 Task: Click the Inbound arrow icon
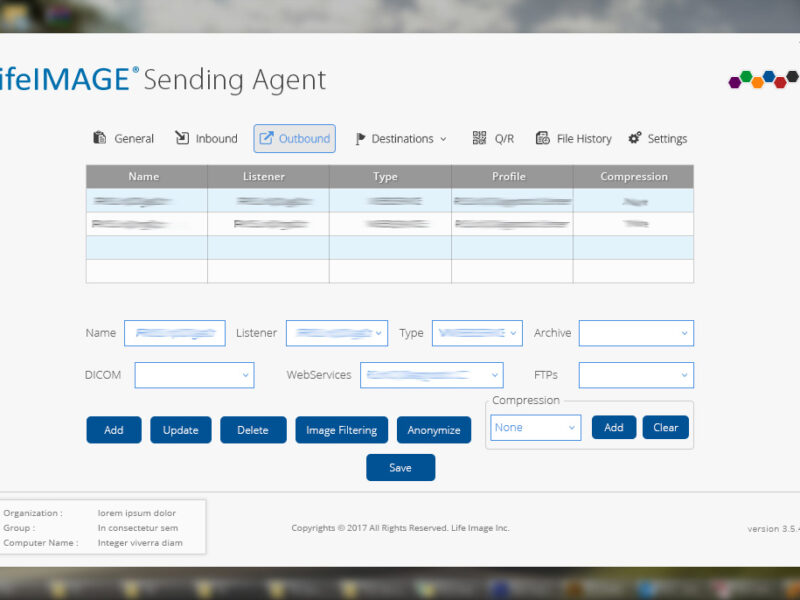182,138
